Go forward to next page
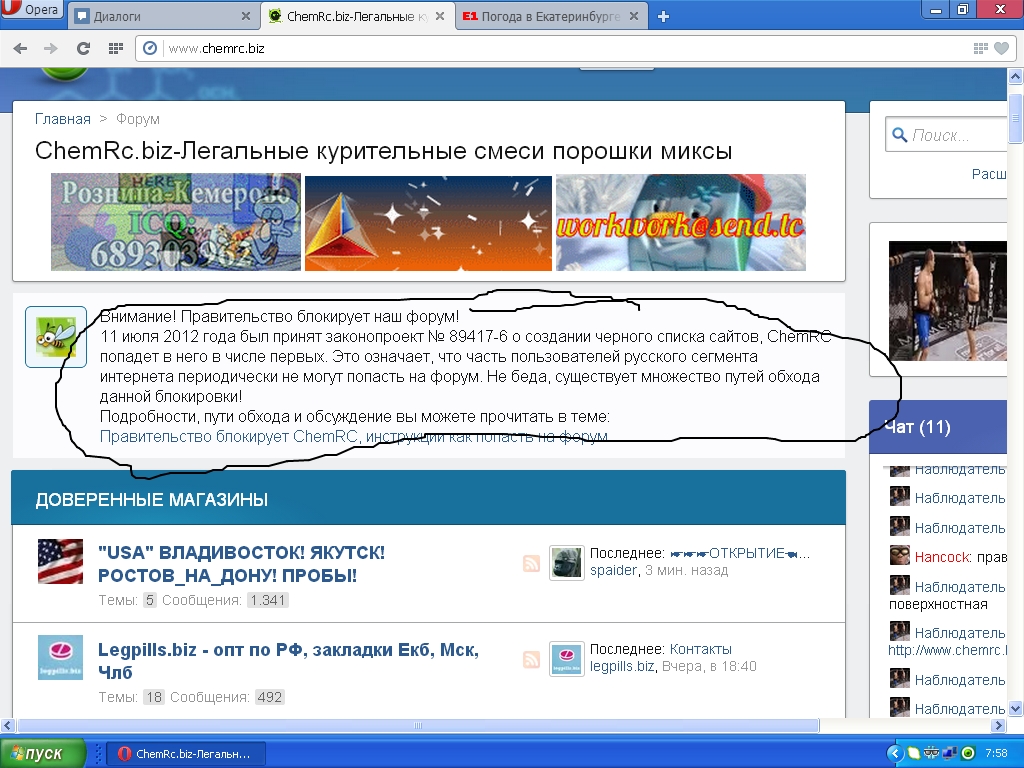This screenshot has width=1024, height=768. coord(51,48)
